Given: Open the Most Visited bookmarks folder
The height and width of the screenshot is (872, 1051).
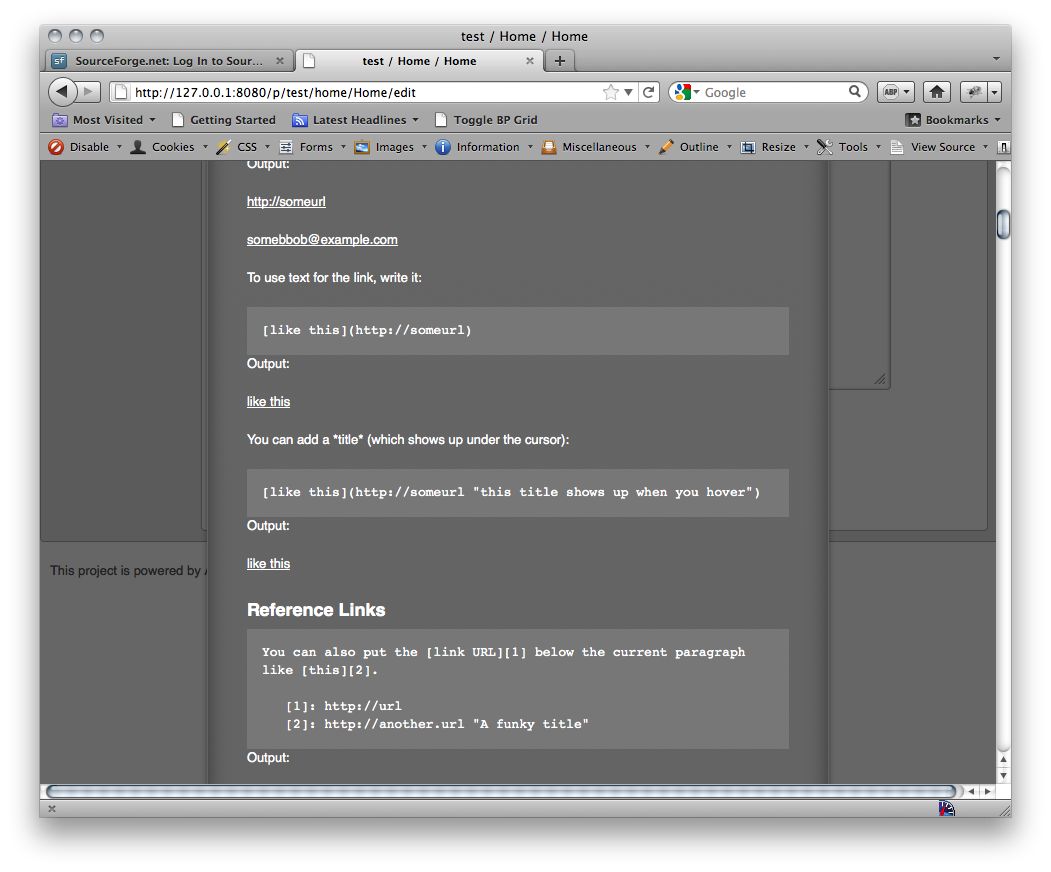Looking at the screenshot, I should coord(107,120).
